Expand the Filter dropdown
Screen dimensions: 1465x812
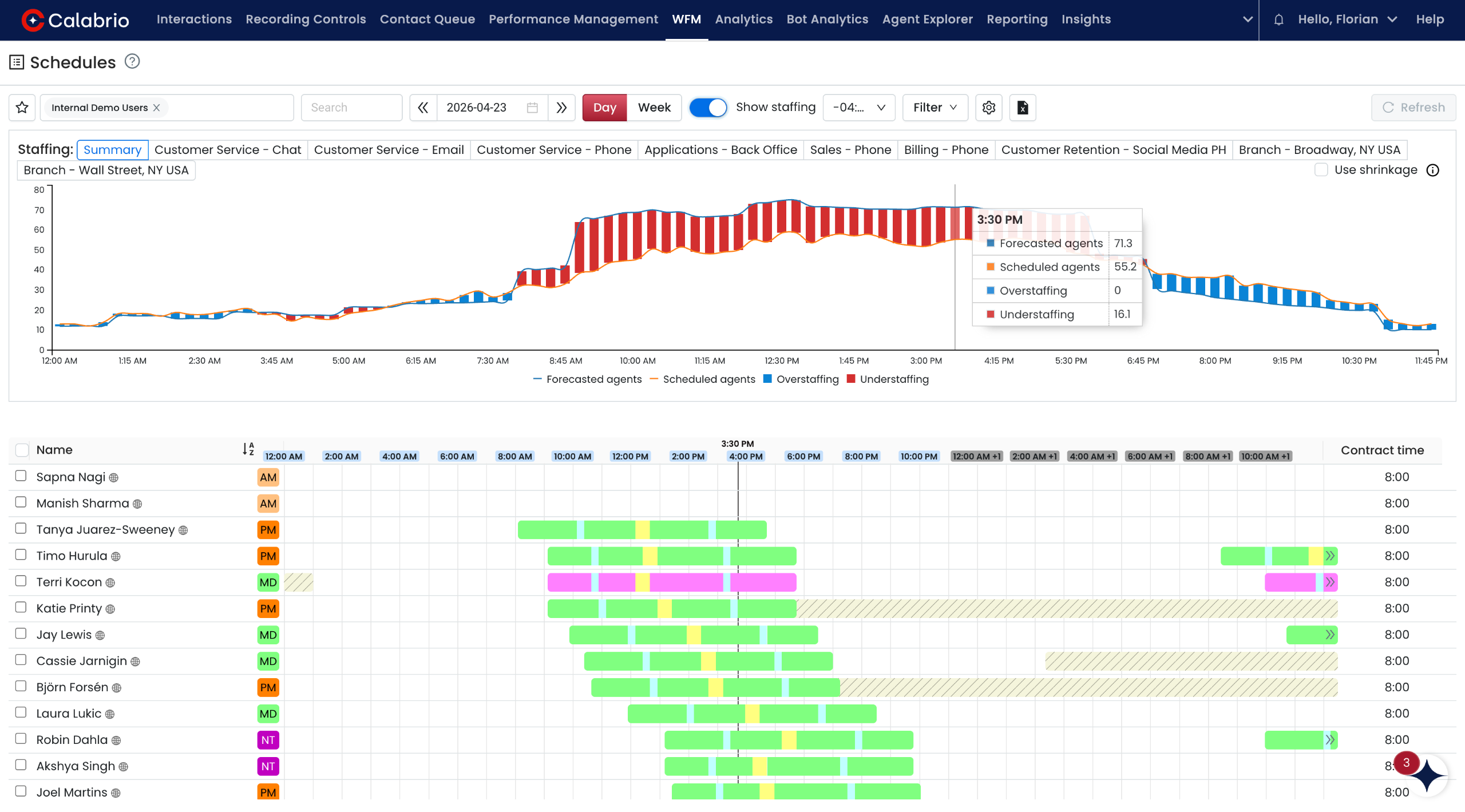(935, 108)
